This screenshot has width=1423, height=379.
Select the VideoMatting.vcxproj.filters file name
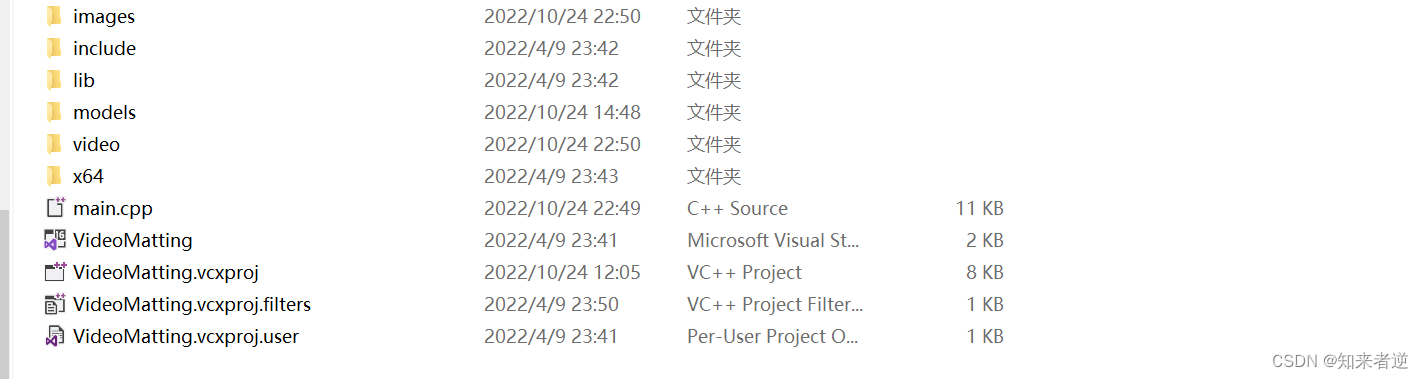(x=192, y=304)
